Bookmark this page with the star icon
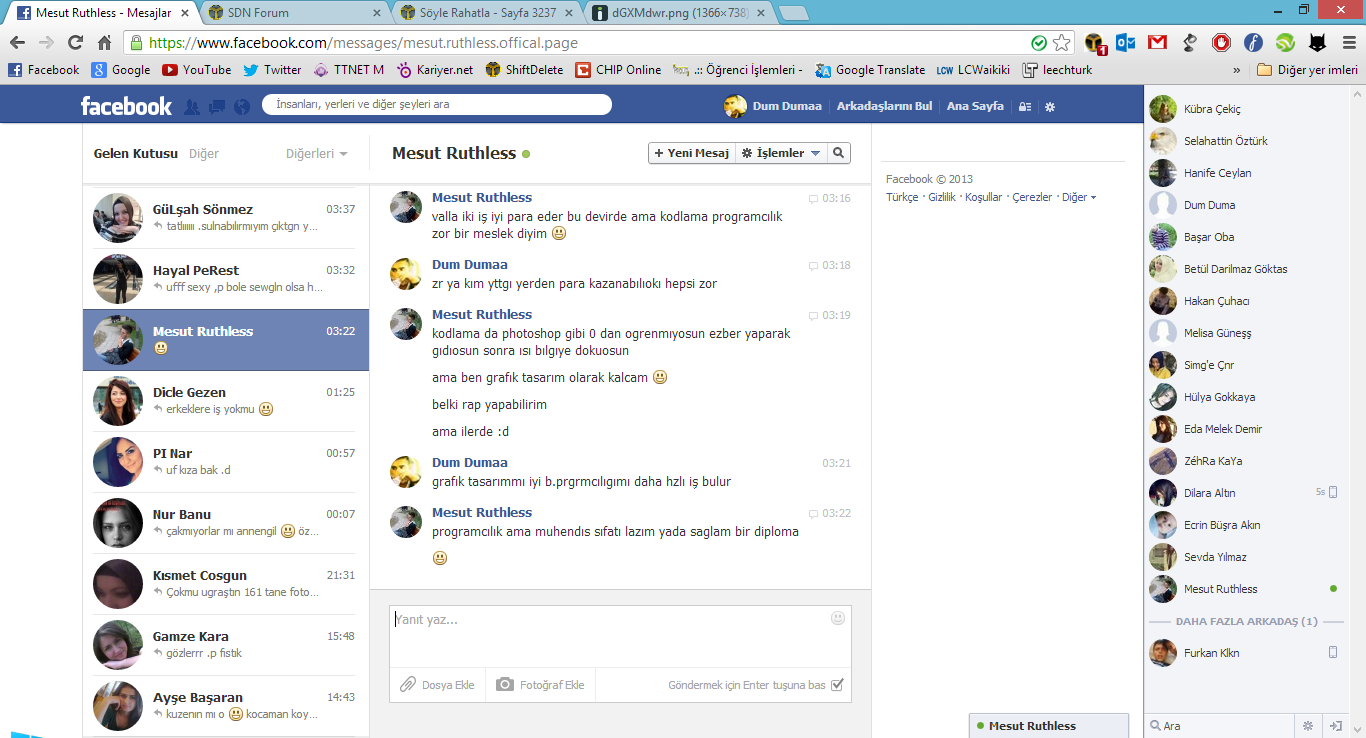 click(x=1062, y=43)
